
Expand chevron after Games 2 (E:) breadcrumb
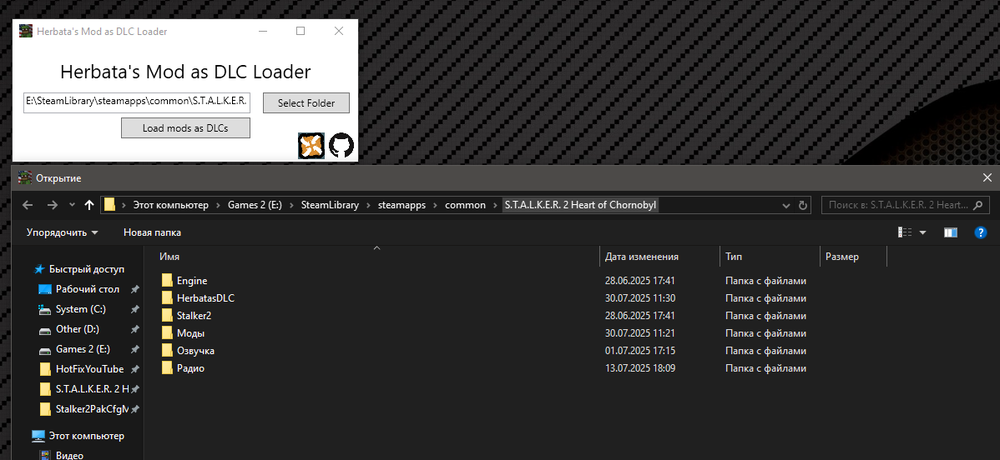(291, 205)
